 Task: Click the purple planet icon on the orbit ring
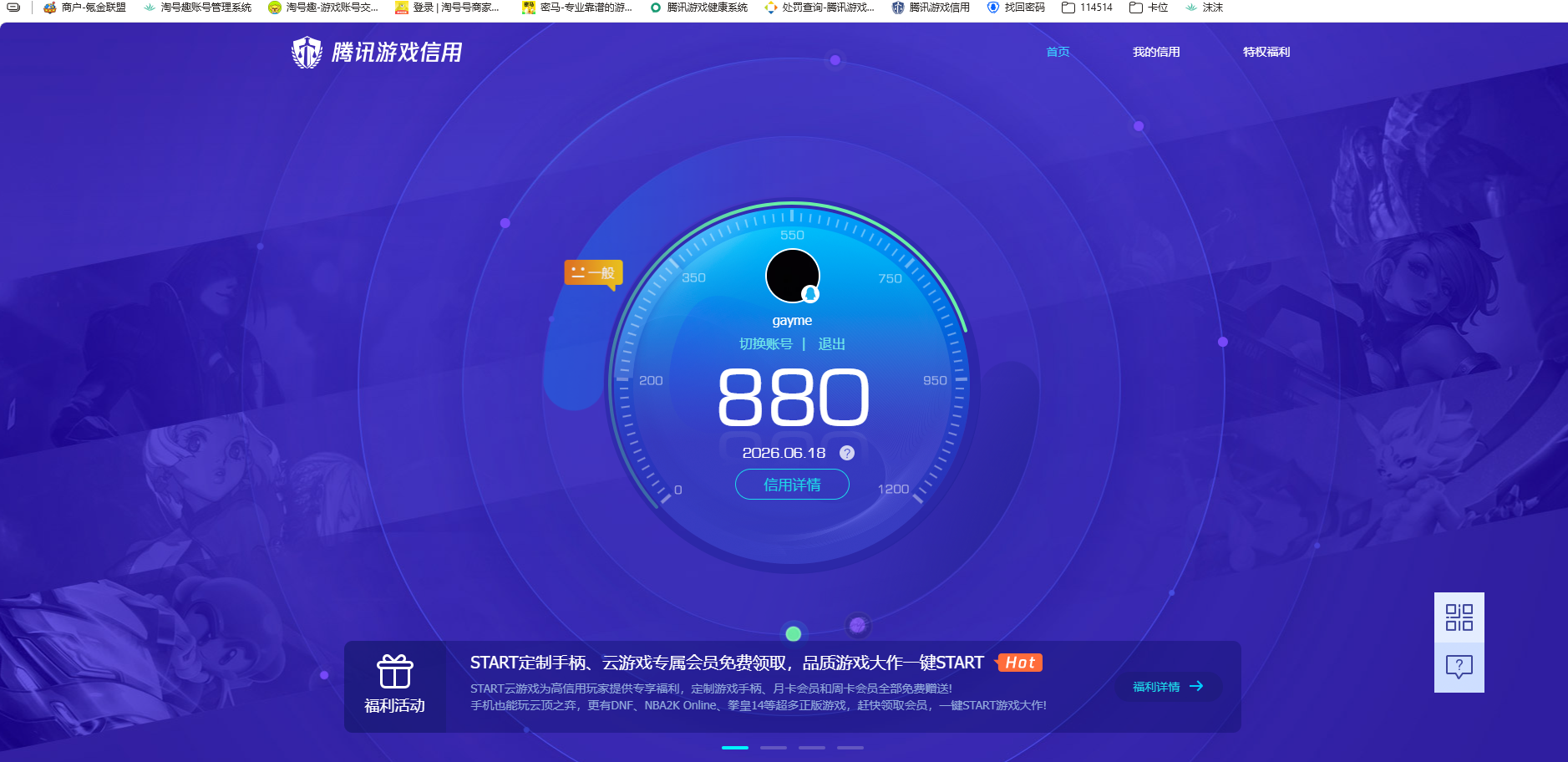coord(857,625)
